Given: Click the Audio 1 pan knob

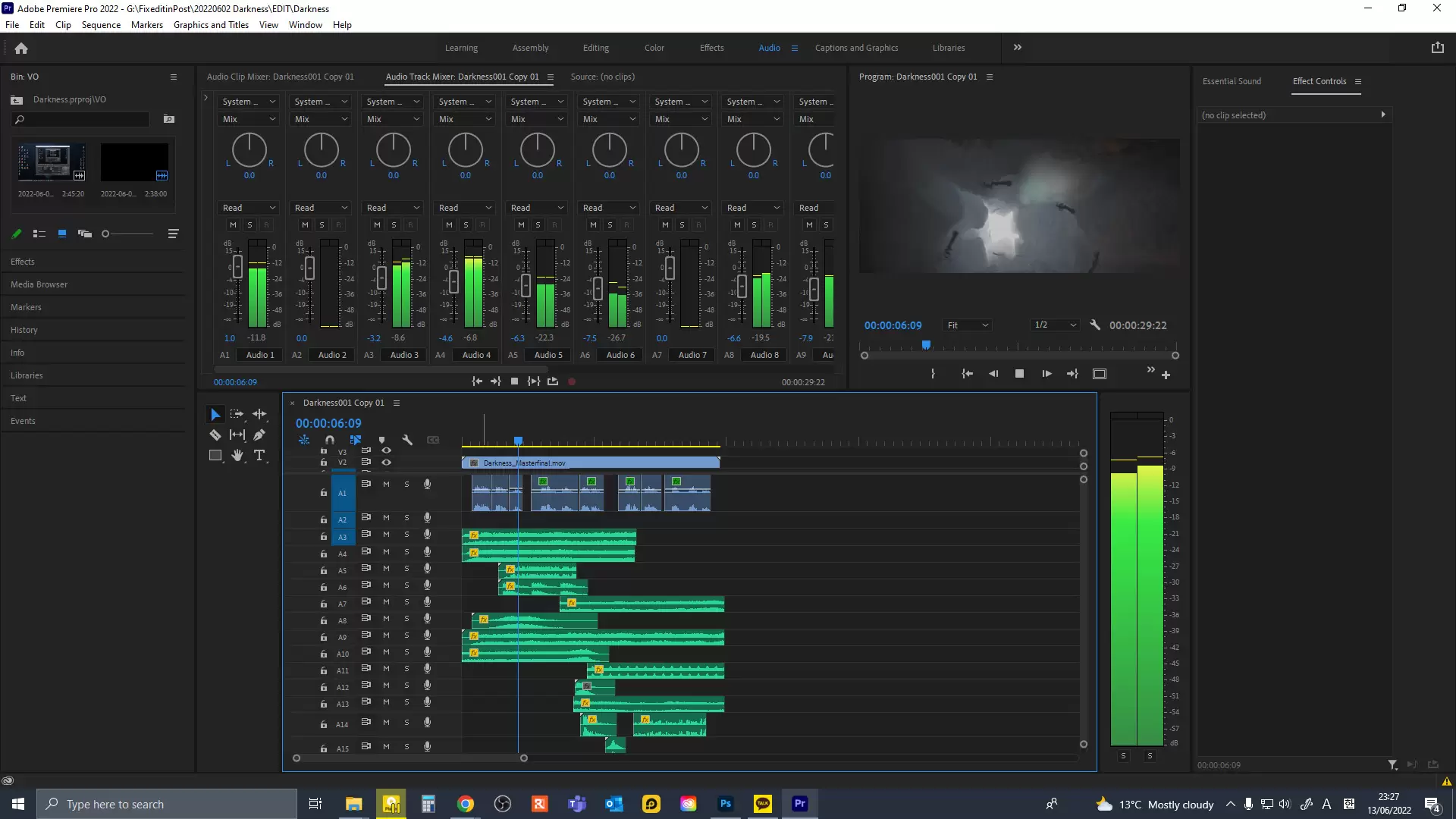Looking at the screenshot, I should tap(249, 150).
